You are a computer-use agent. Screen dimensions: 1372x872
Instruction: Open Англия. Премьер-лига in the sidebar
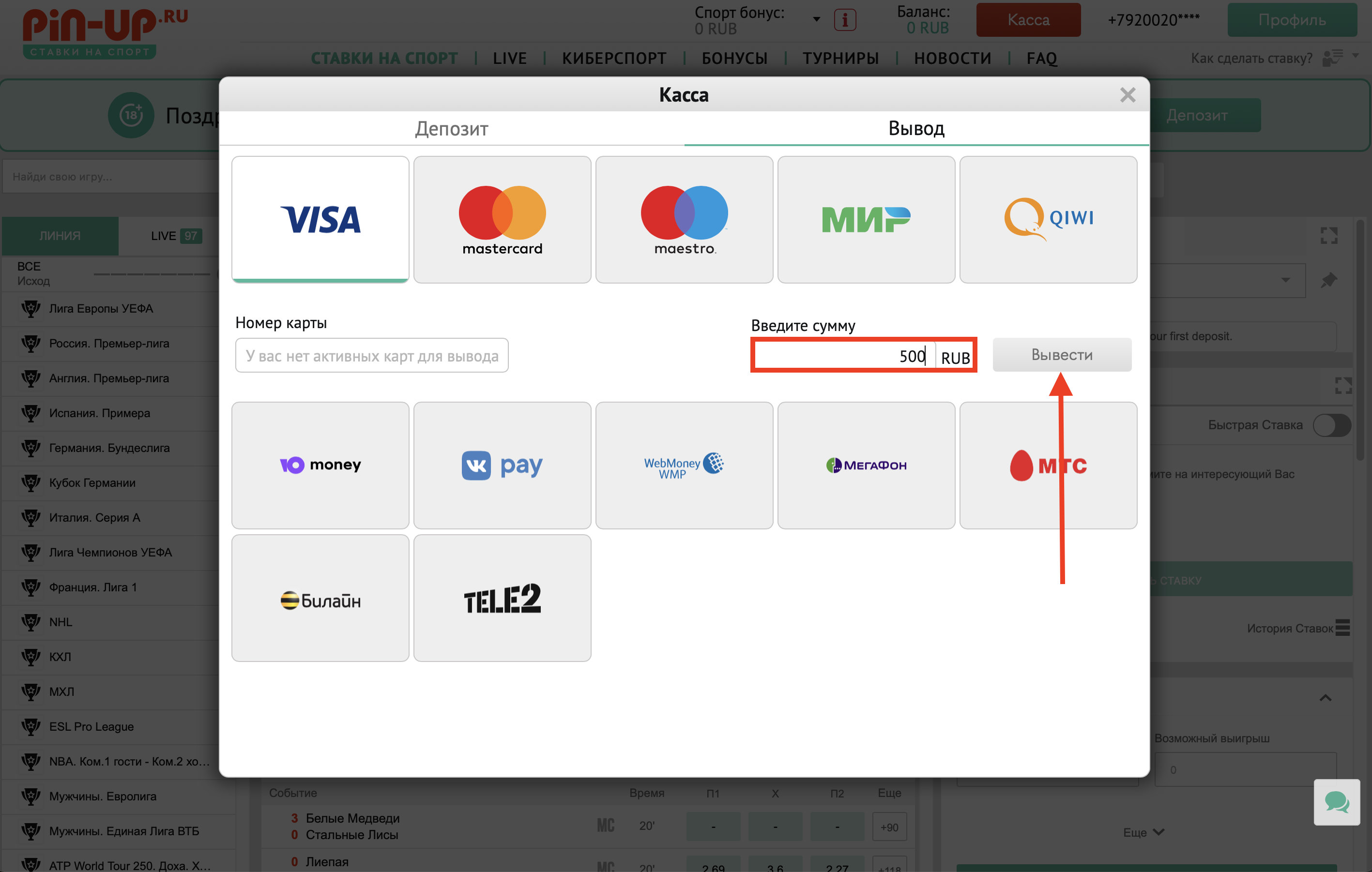pos(109,378)
